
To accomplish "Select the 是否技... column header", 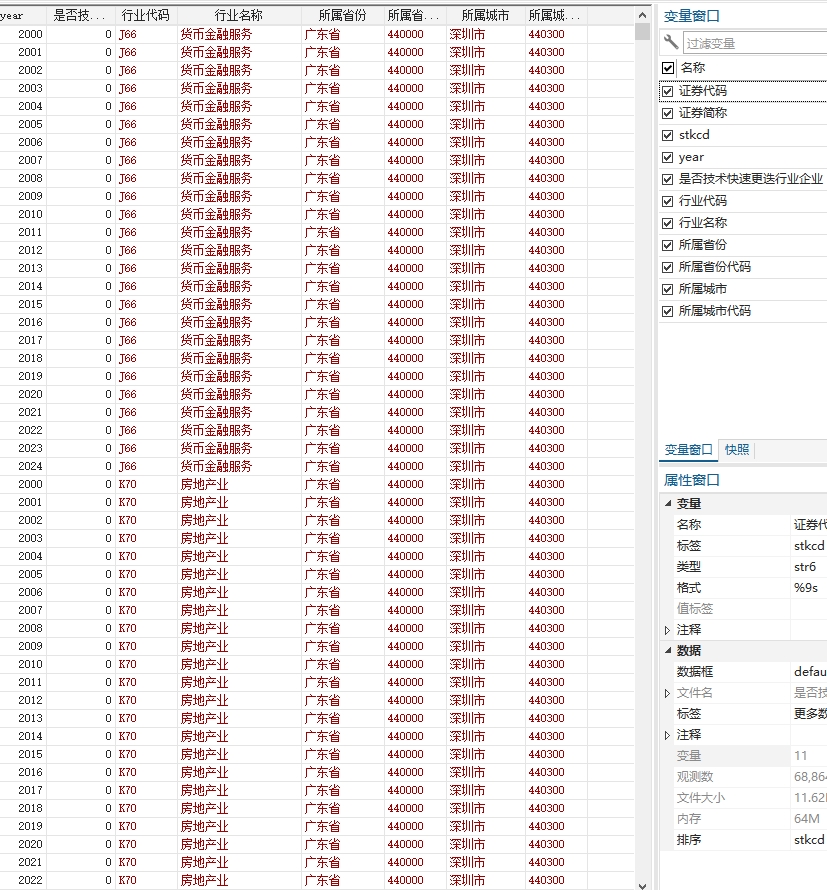I will click(x=79, y=16).
